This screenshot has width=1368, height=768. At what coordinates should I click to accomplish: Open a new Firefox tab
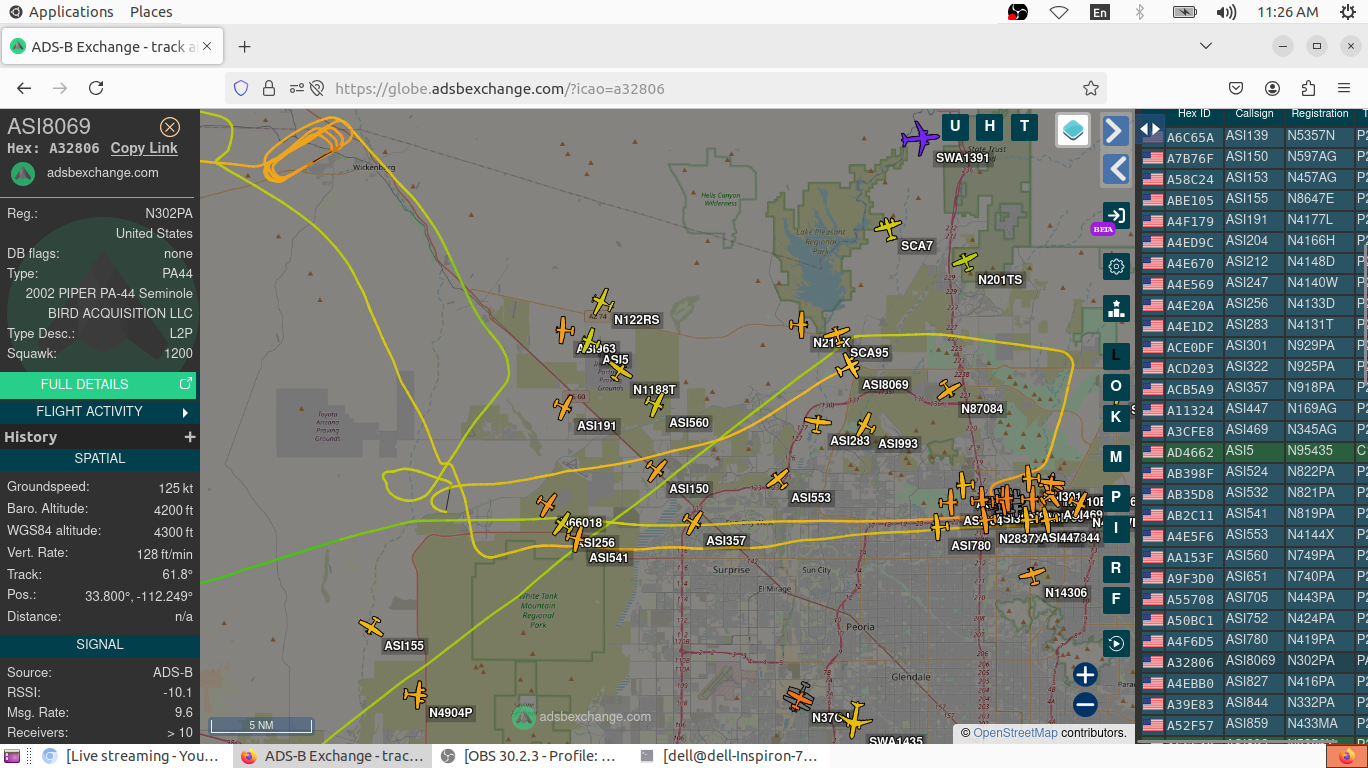[x=245, y=47]
